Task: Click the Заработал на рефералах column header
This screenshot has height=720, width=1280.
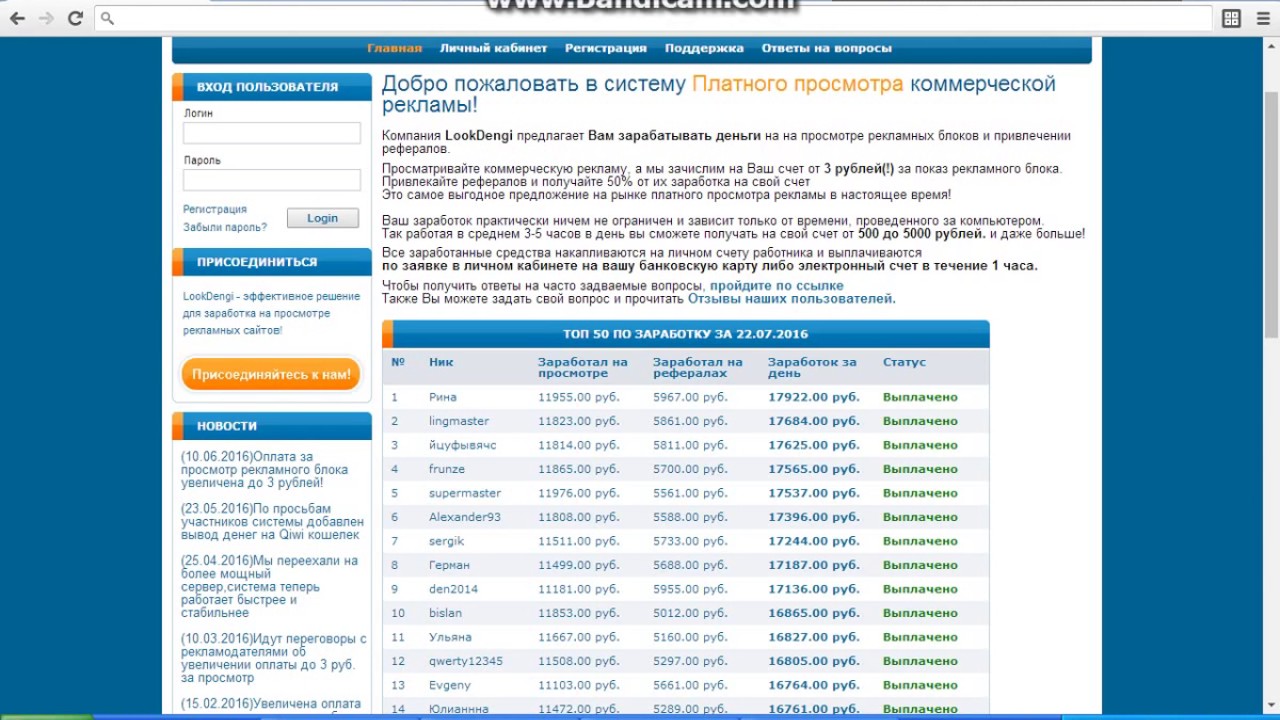Action: (698, 367)
